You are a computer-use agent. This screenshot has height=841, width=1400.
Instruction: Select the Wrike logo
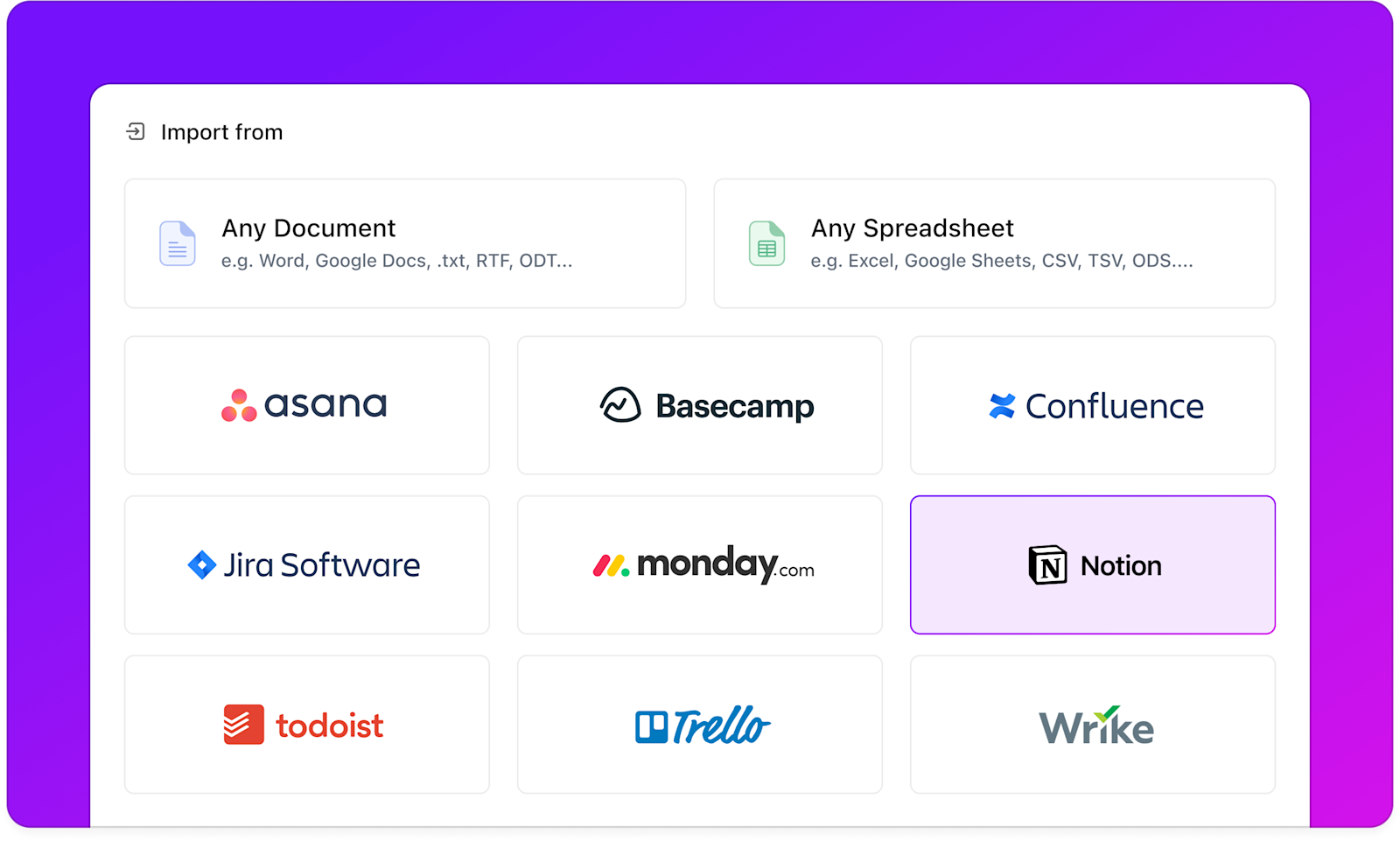[1094, 725]
